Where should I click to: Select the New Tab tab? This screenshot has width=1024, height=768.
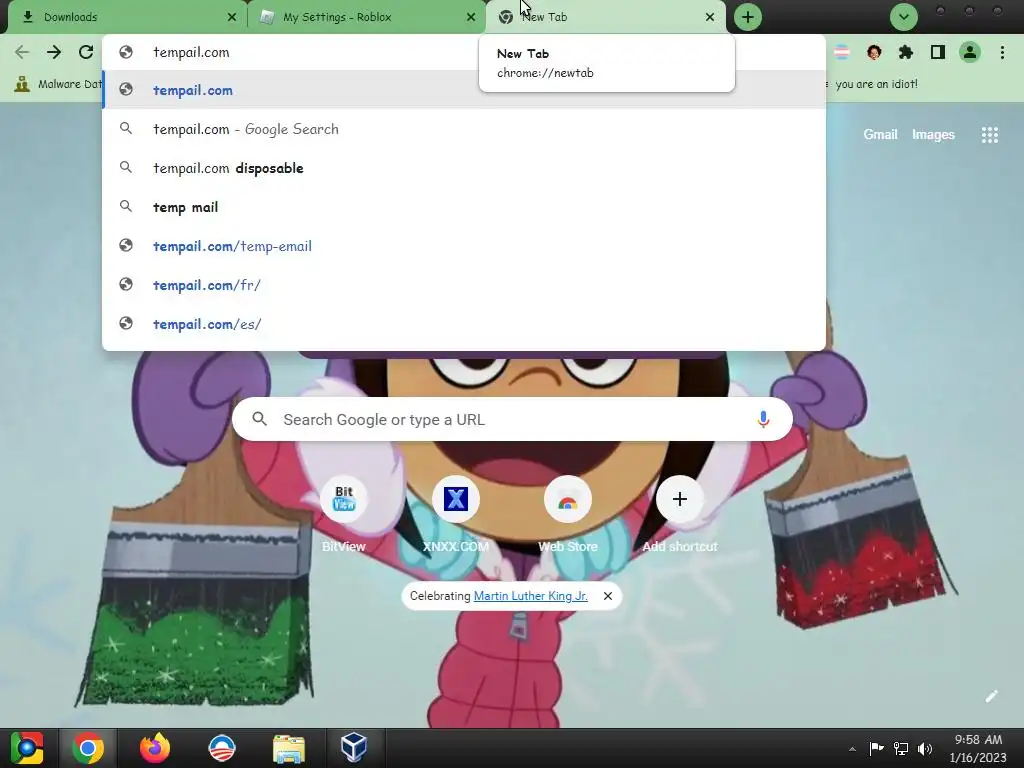tap(605, 17)
